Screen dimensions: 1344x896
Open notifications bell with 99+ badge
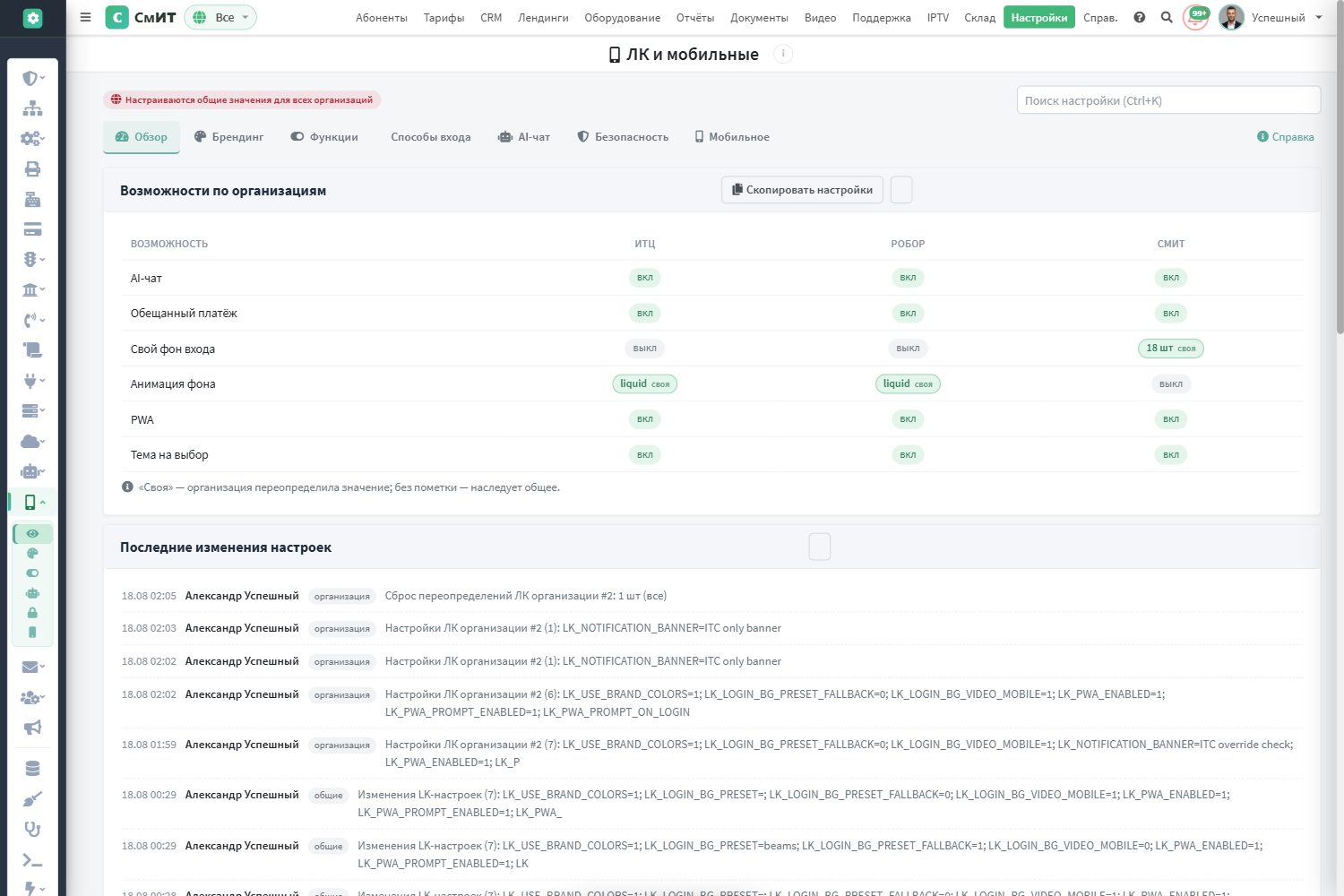(1196, 17)
